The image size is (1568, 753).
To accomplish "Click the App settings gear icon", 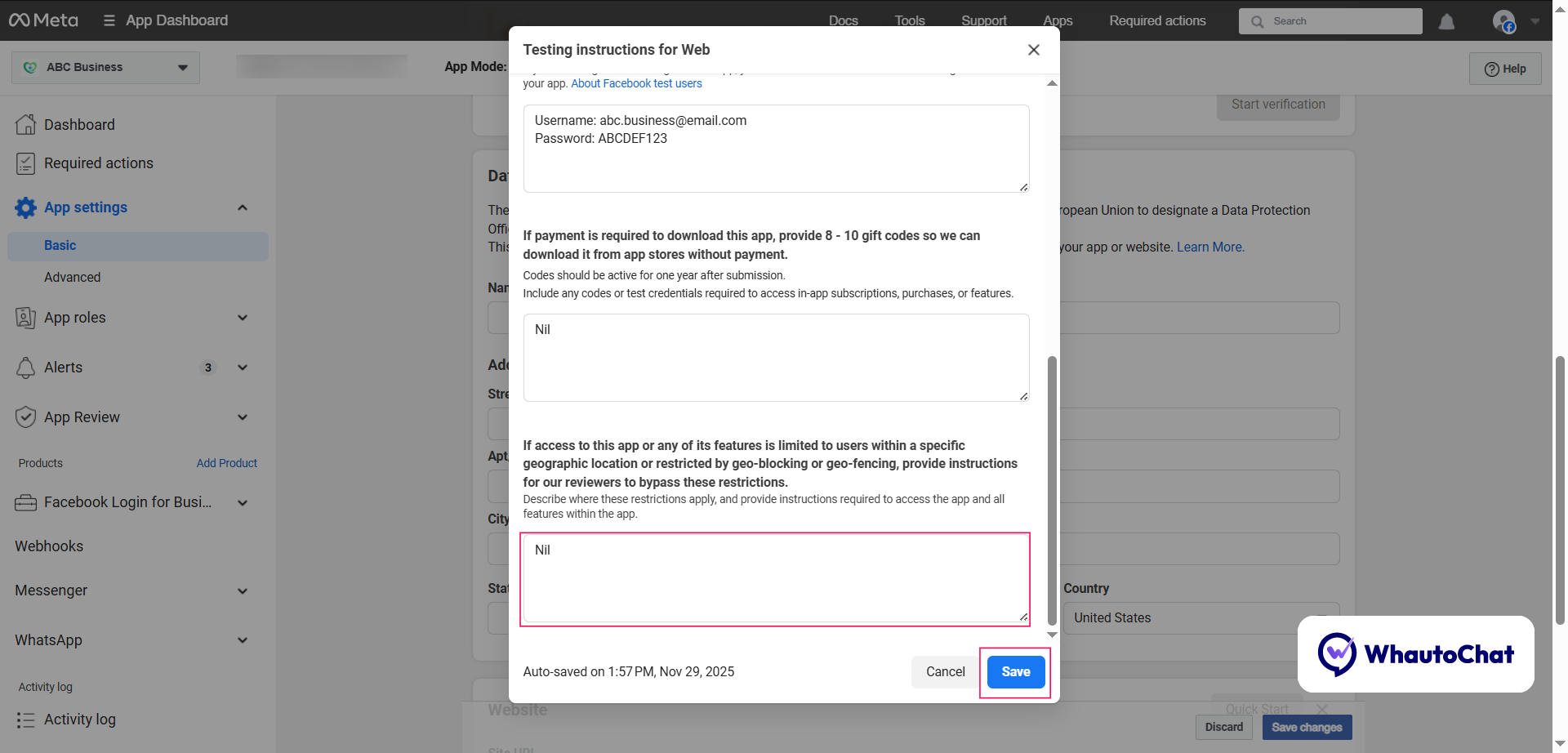I will [25, 207].
